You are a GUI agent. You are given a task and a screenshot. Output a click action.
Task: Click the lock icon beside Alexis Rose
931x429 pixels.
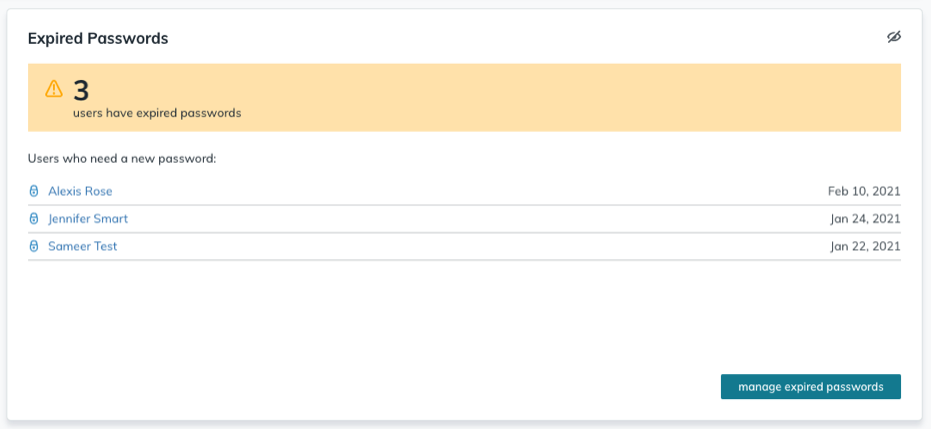click(34, 191)
